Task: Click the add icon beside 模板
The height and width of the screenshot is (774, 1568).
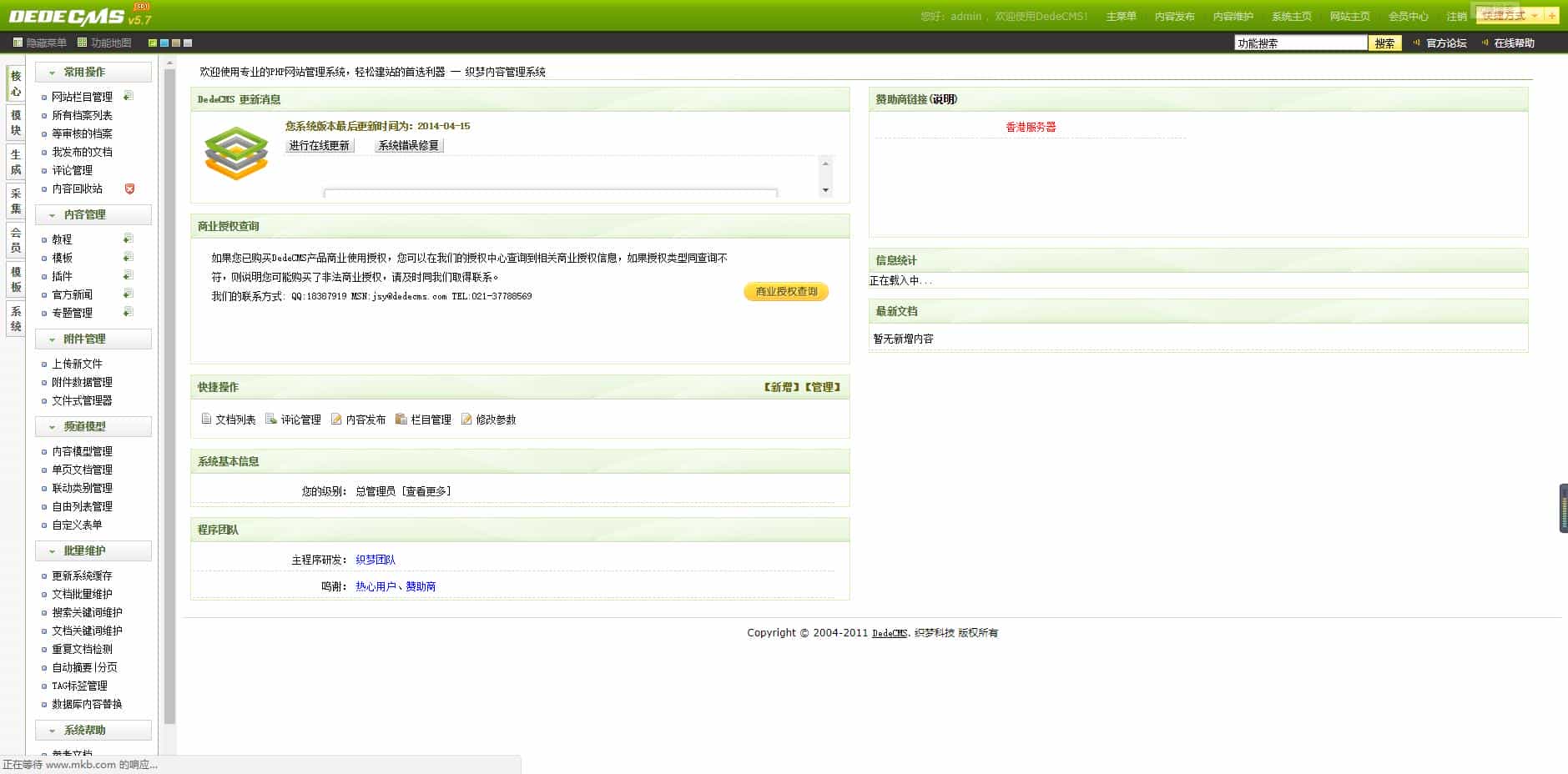Action: [x=129, y=257]
